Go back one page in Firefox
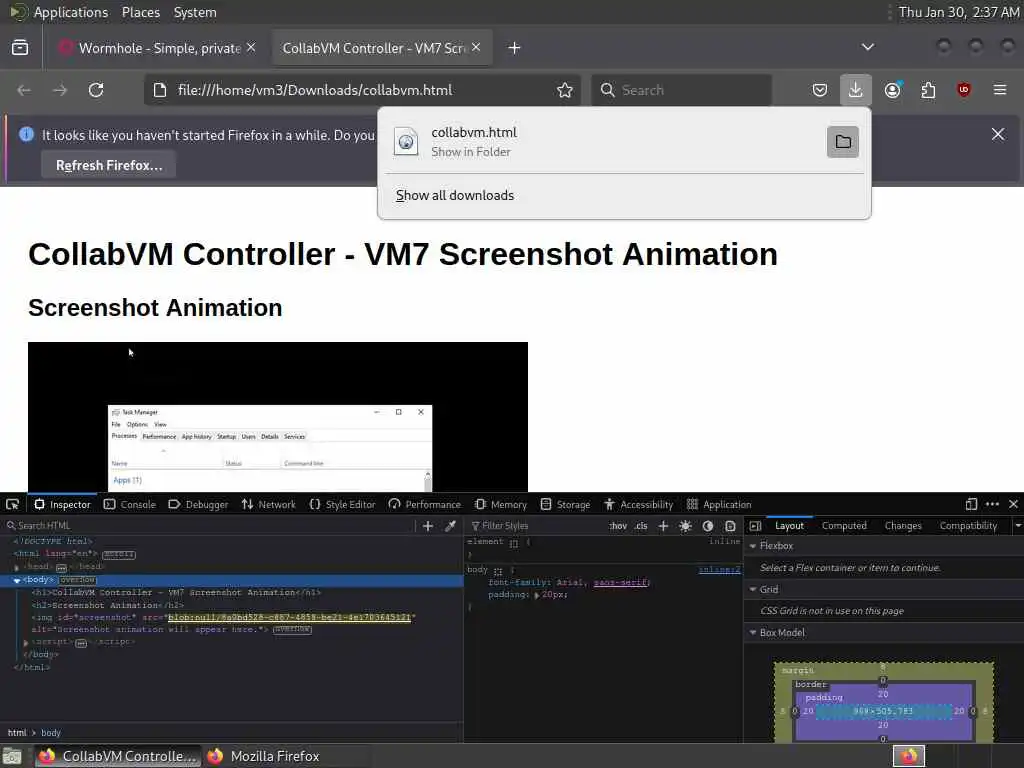 pos(24,90)
